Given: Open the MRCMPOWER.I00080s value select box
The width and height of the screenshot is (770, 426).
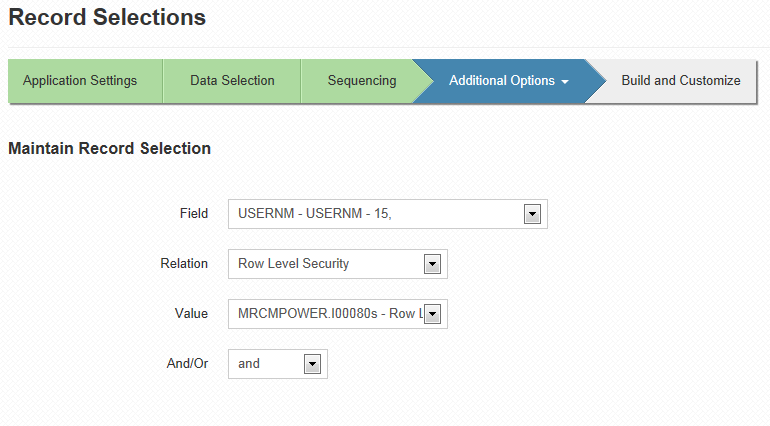Looking at the screenshot, I should click(338, 314).
